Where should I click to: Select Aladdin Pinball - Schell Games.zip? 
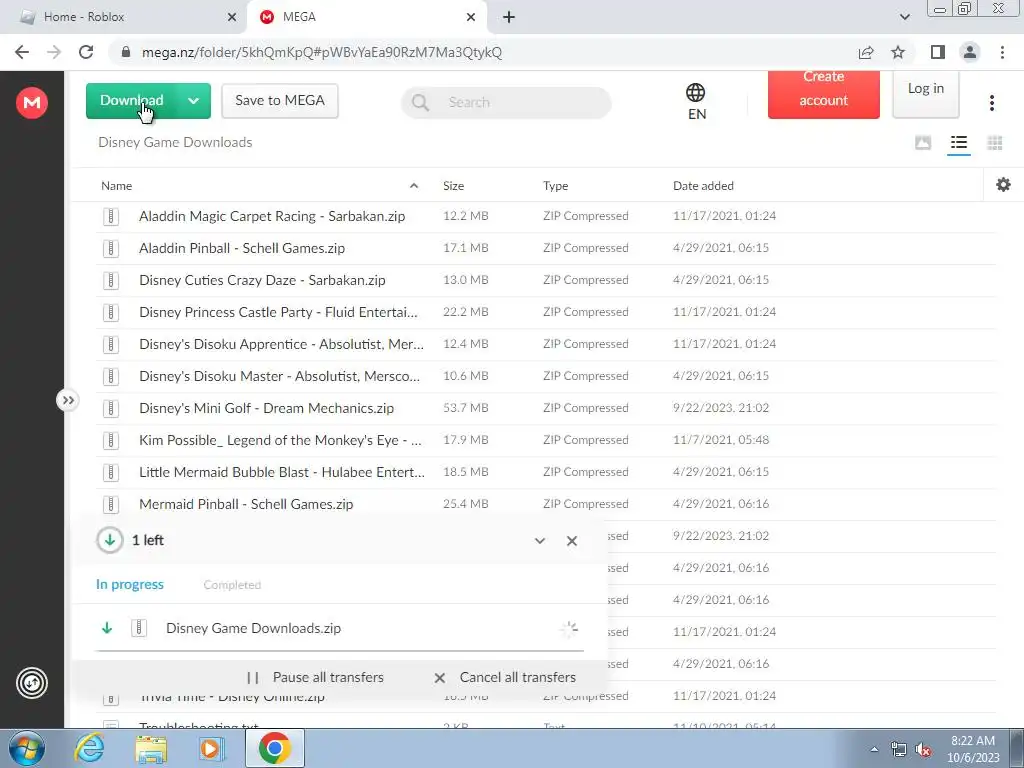pos(546,248)
